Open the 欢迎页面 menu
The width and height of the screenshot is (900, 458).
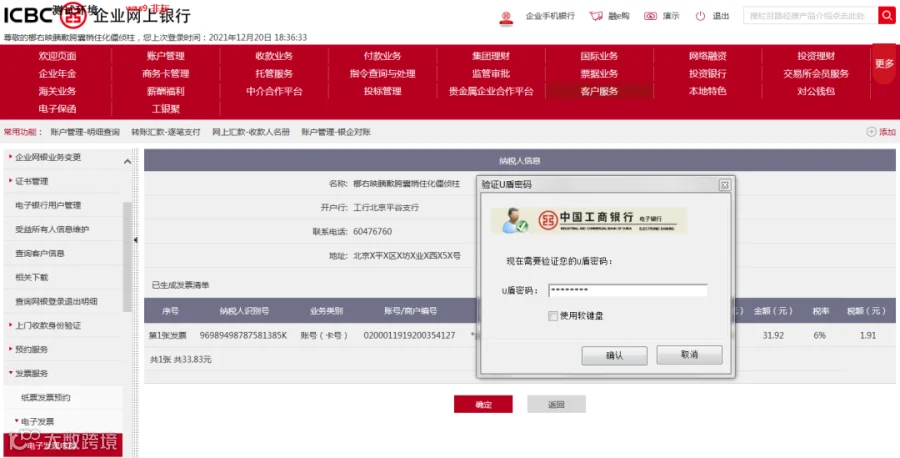click(57, 56)
